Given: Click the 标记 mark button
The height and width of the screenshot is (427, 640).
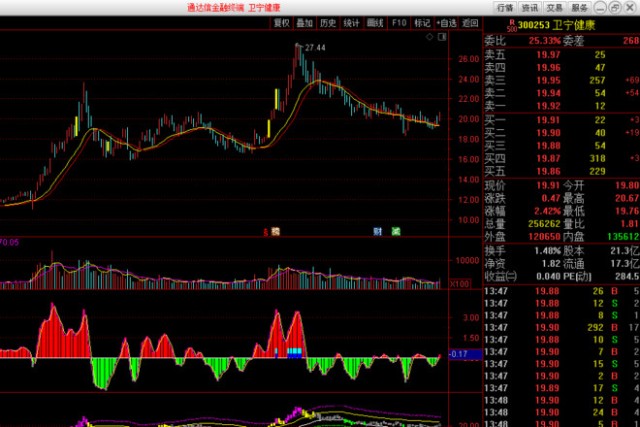Looking at the screenshot, I should tap(423, 22).
